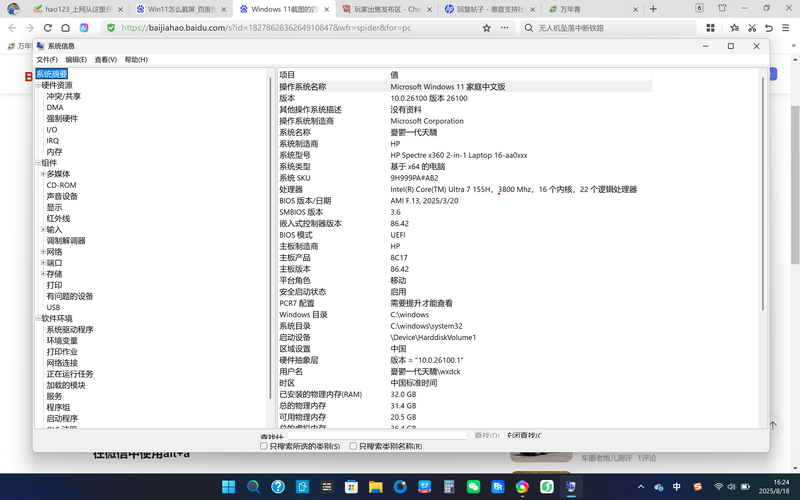Image resolution: width=800 pixels, height=500 pixels.
Task: Expand the 多媒体 tree node
Action: 42,174
